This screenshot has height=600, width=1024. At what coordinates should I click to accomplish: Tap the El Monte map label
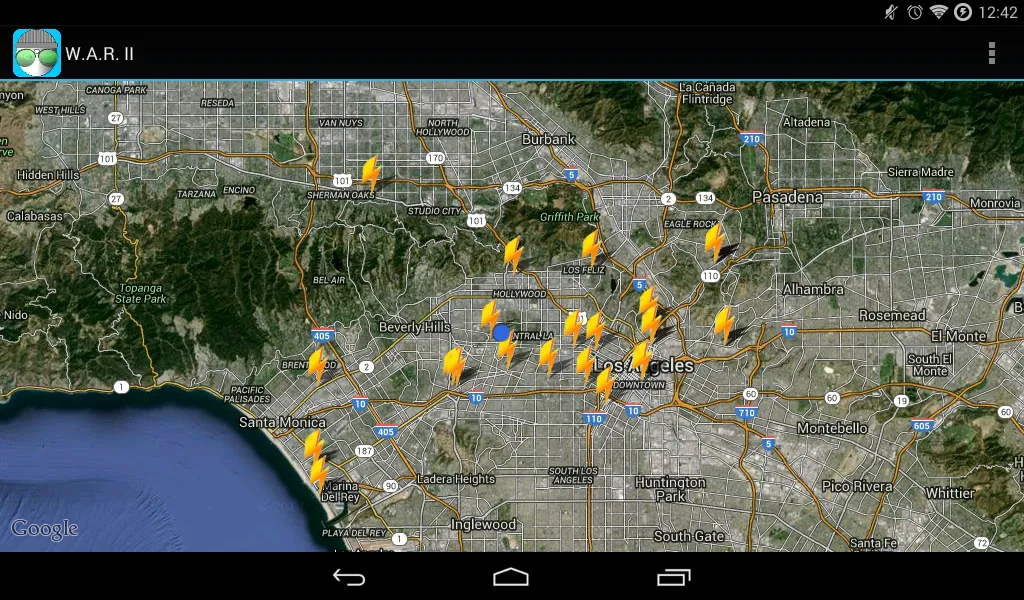(958, 336)
